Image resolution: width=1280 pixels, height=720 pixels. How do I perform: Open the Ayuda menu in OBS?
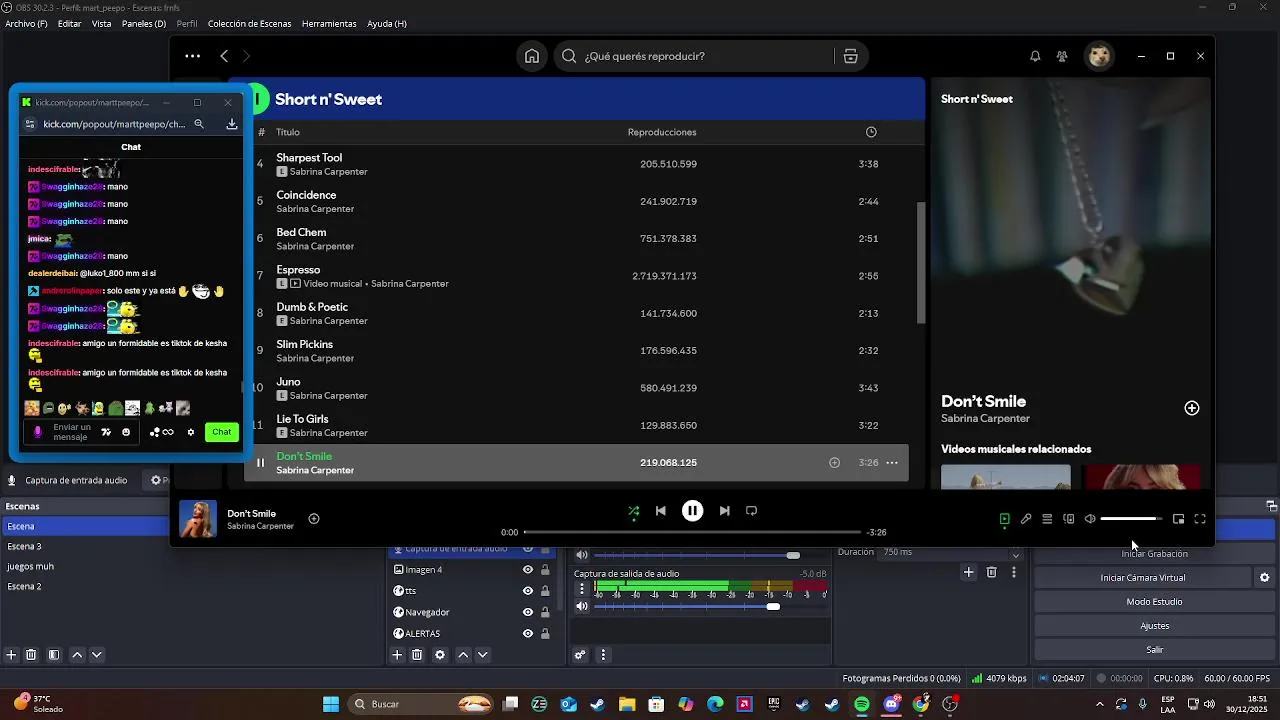click(x=387, y=23)
